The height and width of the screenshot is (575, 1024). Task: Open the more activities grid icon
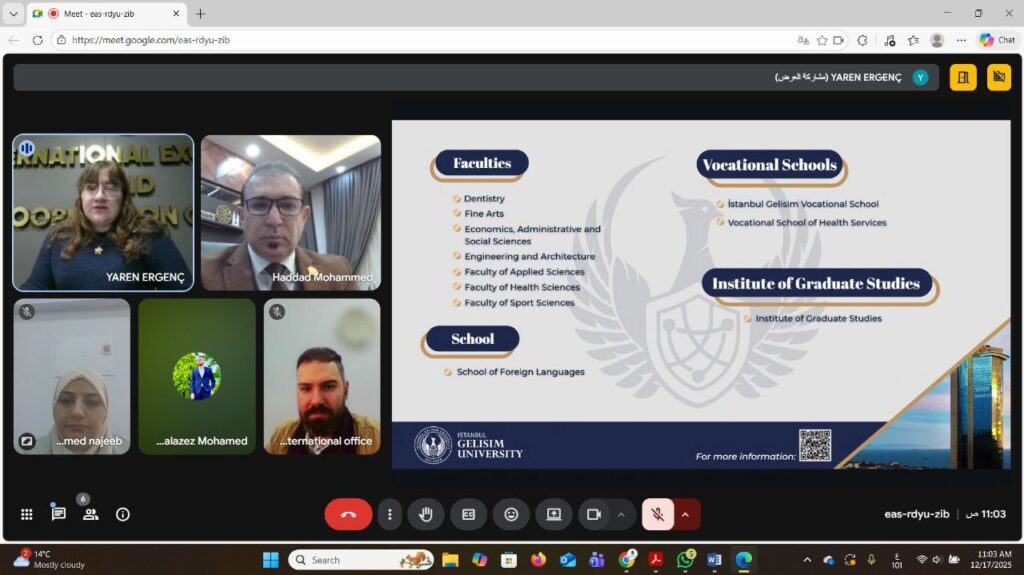pyautogui.click(x=27, y=514)
